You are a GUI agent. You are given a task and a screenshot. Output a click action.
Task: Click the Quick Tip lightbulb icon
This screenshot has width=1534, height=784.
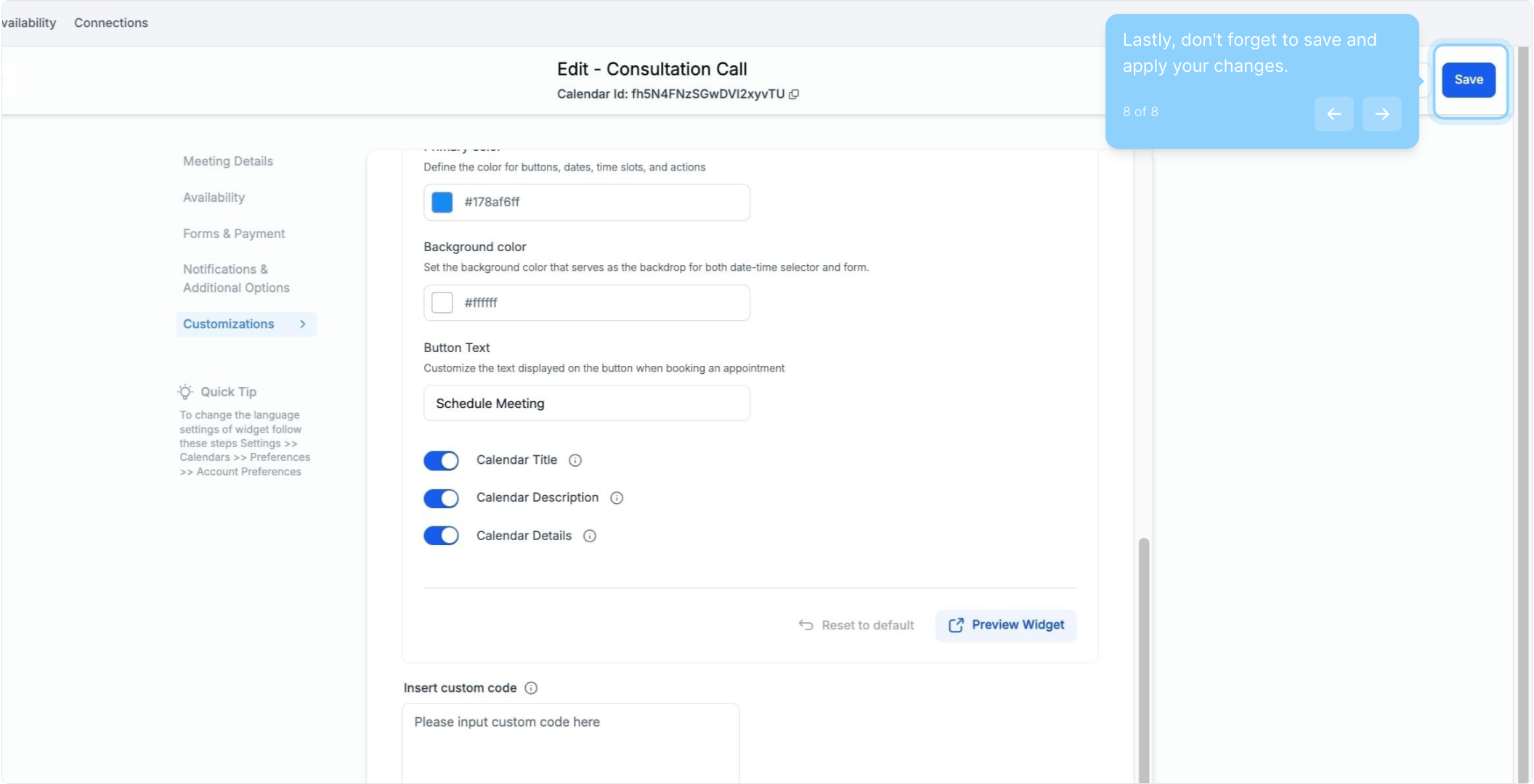[185, 392]
